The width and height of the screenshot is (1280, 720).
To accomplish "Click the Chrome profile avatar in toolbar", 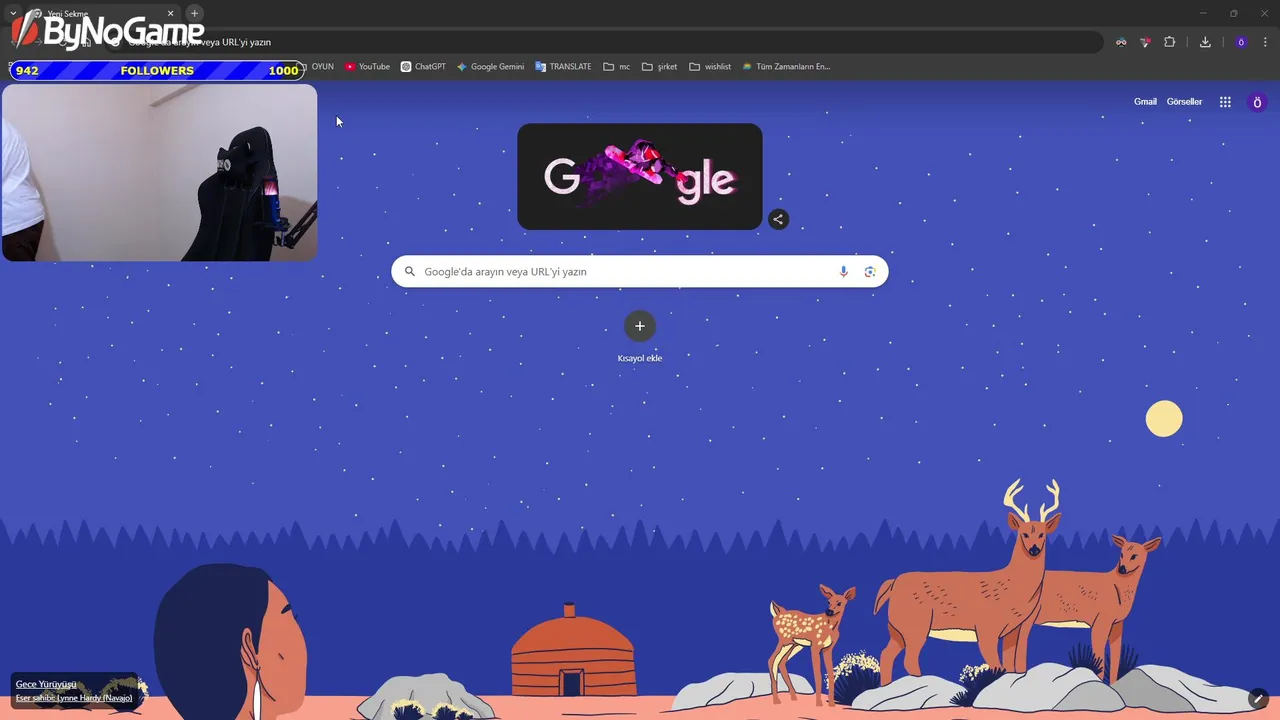I will click(x=1241, y=42).
